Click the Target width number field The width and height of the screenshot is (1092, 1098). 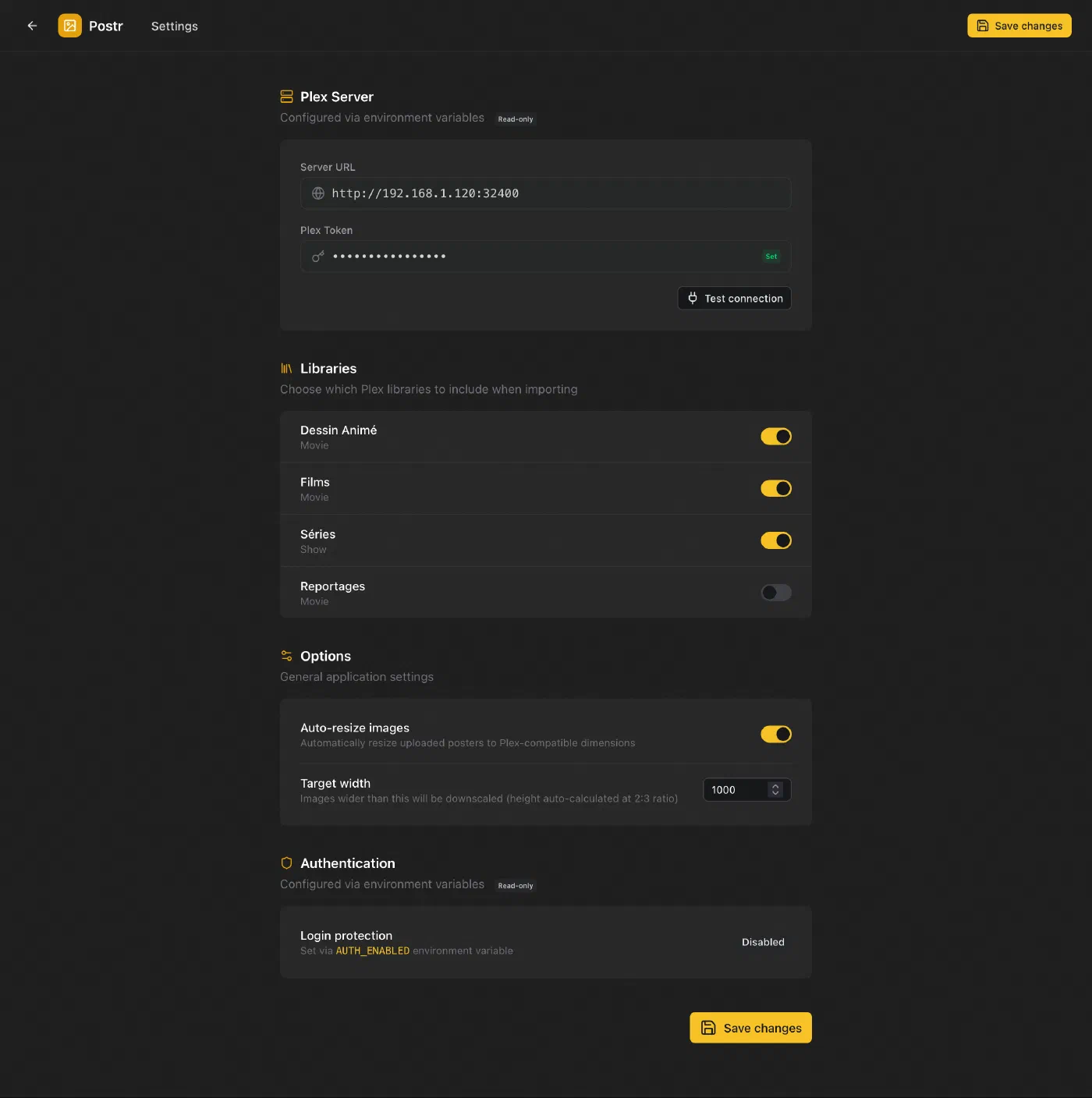[x=747, y=790]
